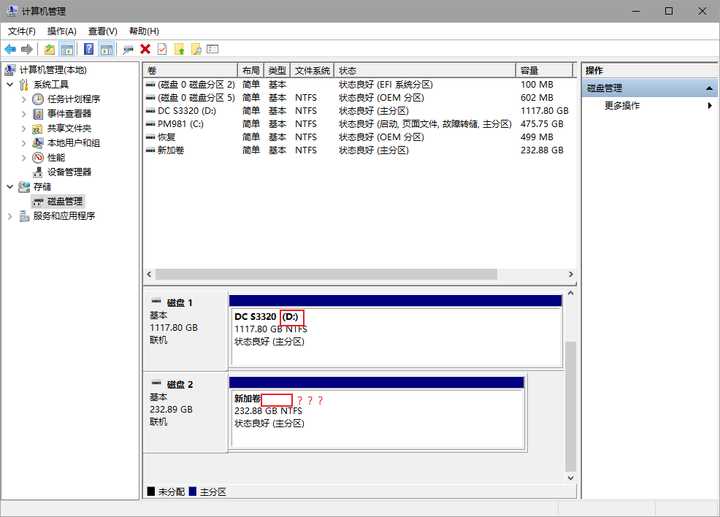Select the PM981 (C:) volume row
The width and height of the screenshot is (720, 517).
(360, 124)
